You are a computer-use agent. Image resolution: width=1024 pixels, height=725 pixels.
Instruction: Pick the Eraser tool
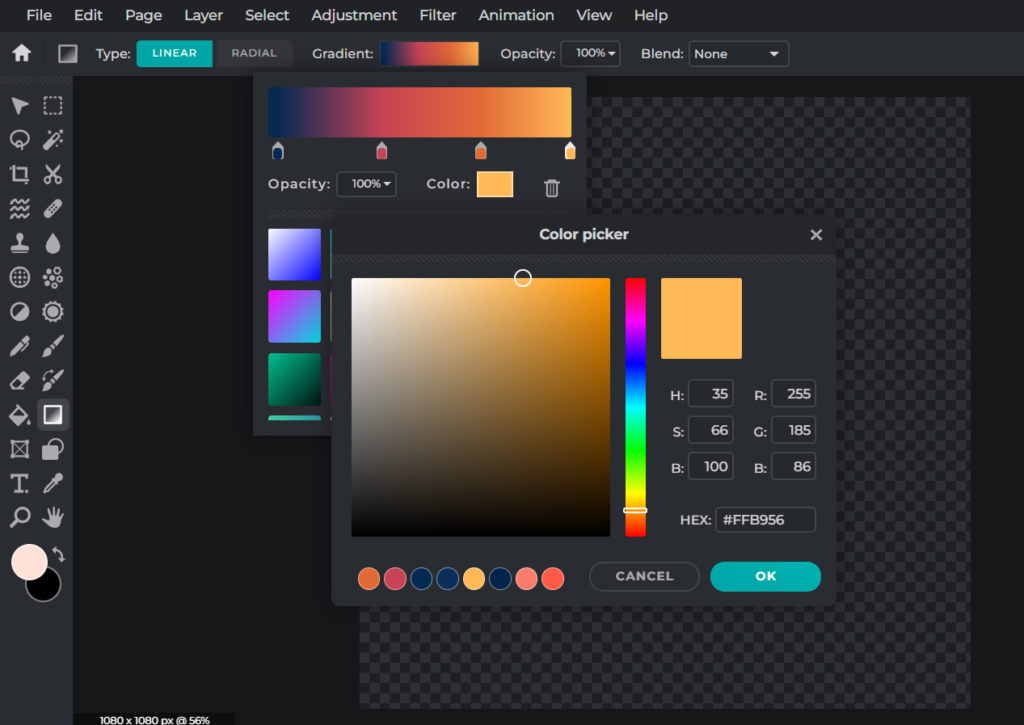18,381
